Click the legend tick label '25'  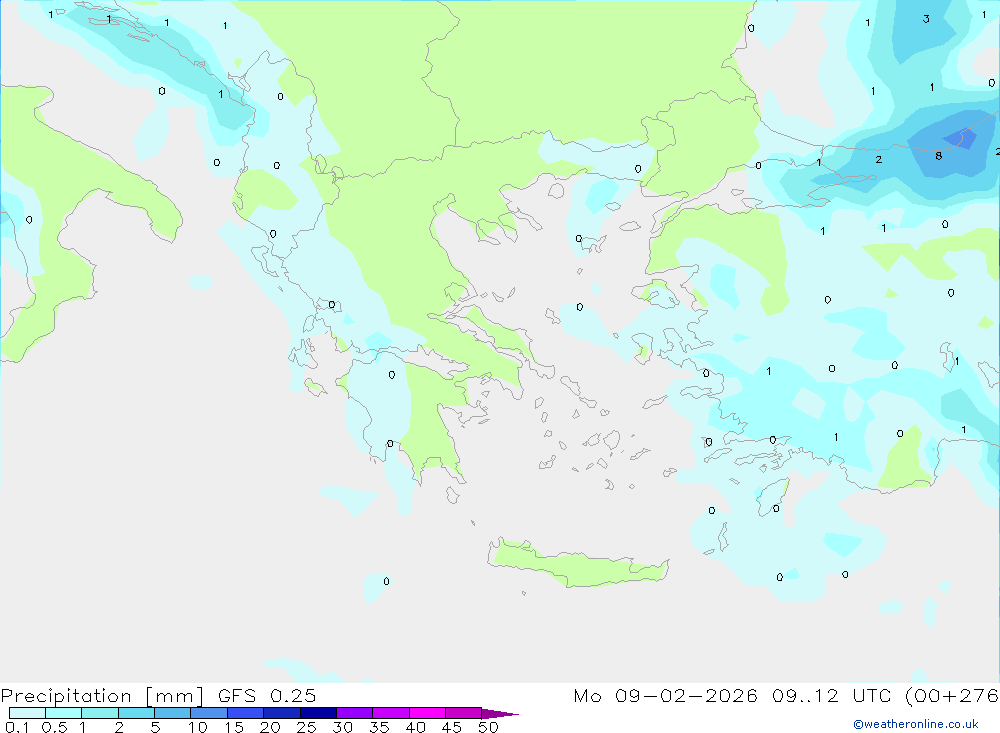pos(307,727)
